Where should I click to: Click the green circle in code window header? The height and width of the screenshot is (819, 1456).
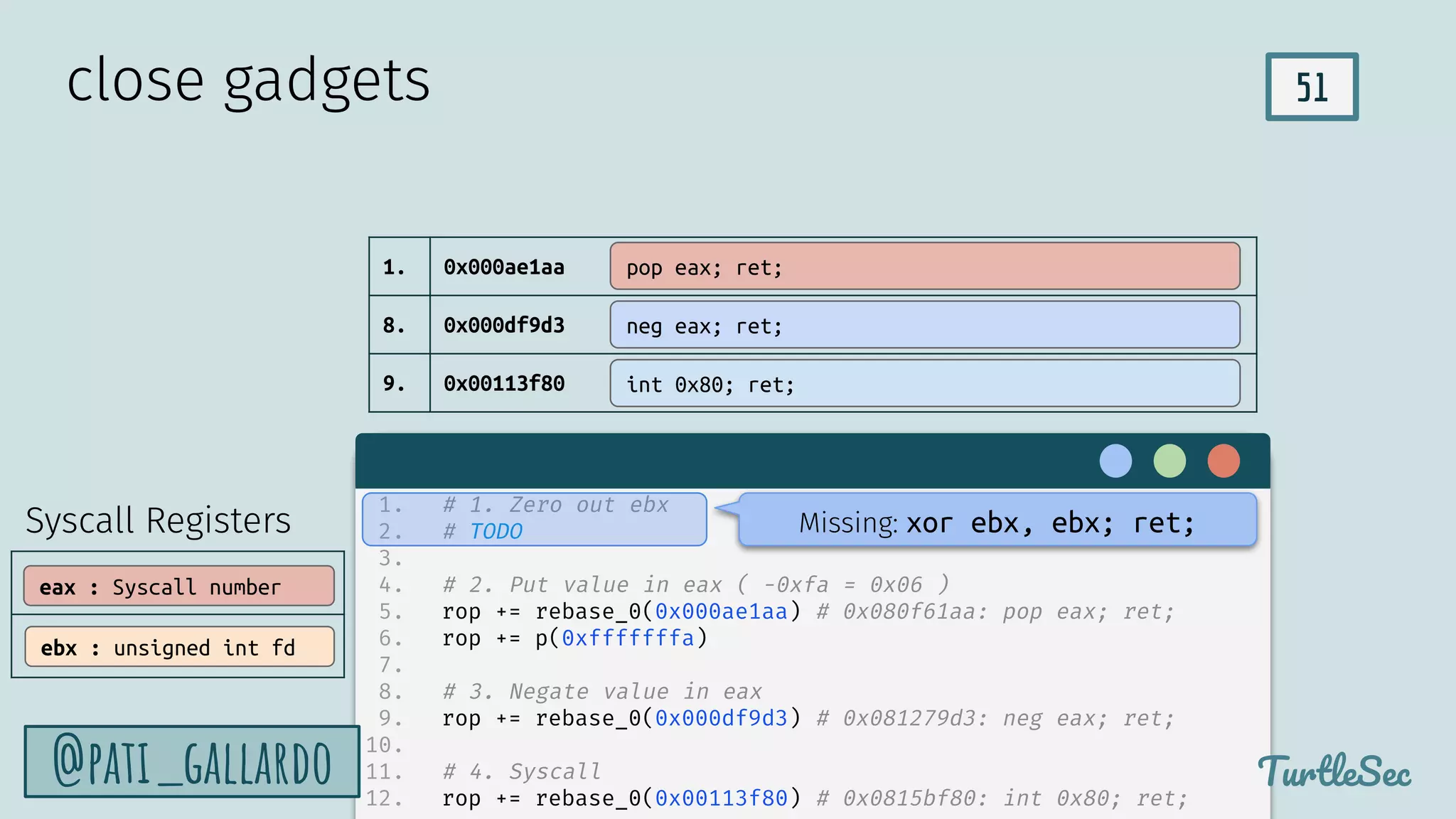click(x=1169, y=461)
